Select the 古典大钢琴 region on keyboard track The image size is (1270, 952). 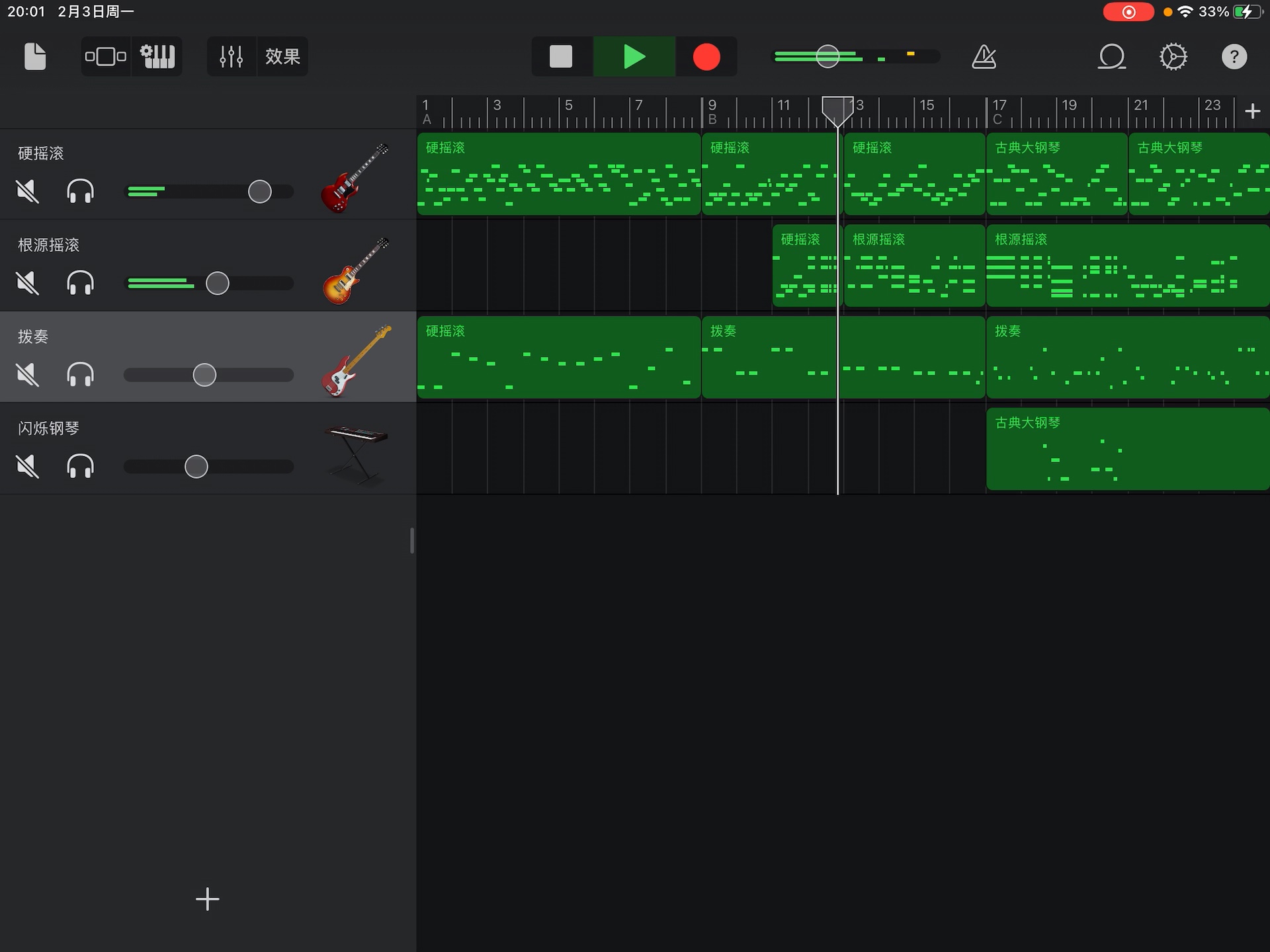coord(1126,450)
